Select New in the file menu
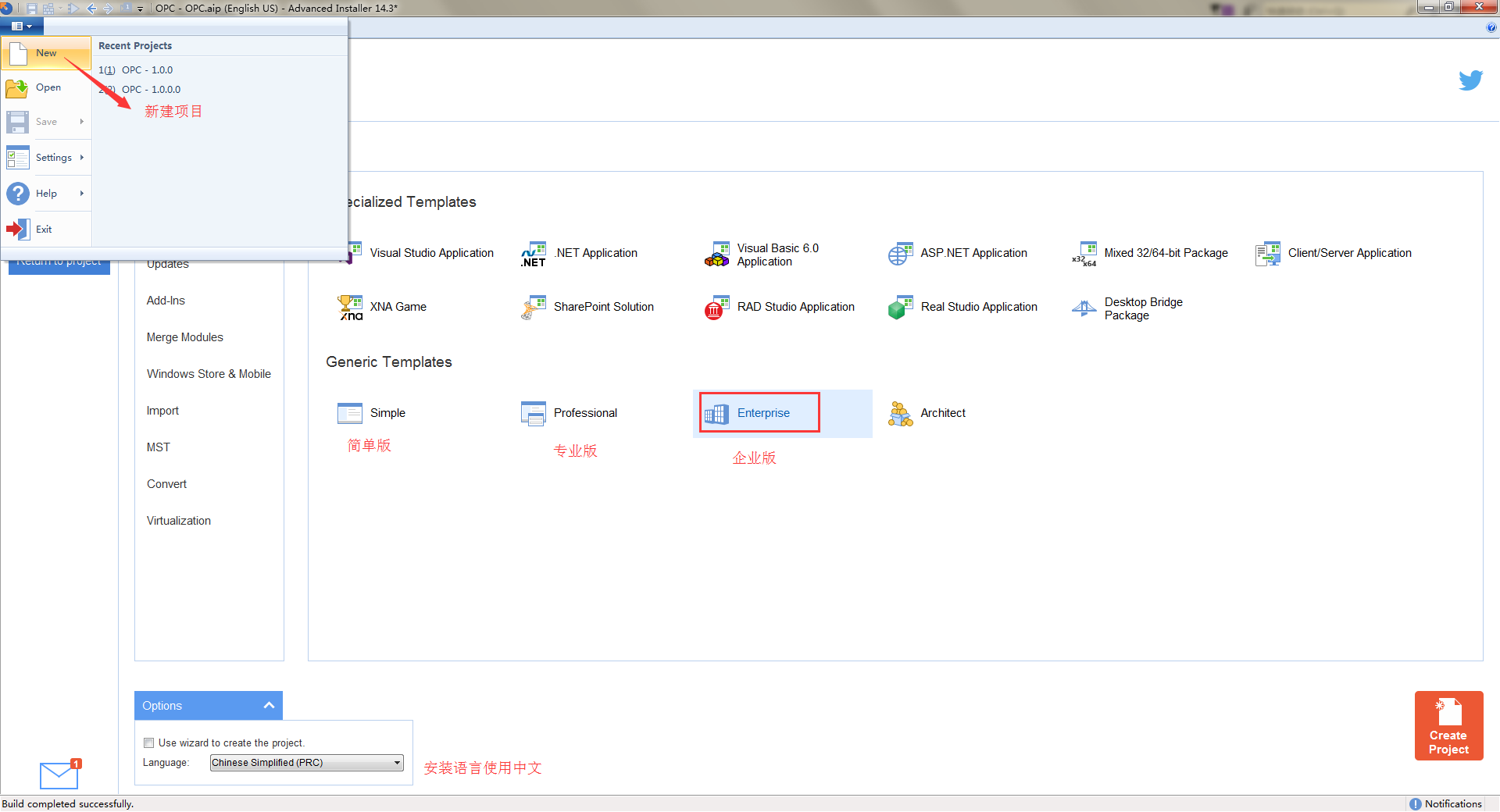Screen dimensions: 1500x812 (46, 53)
